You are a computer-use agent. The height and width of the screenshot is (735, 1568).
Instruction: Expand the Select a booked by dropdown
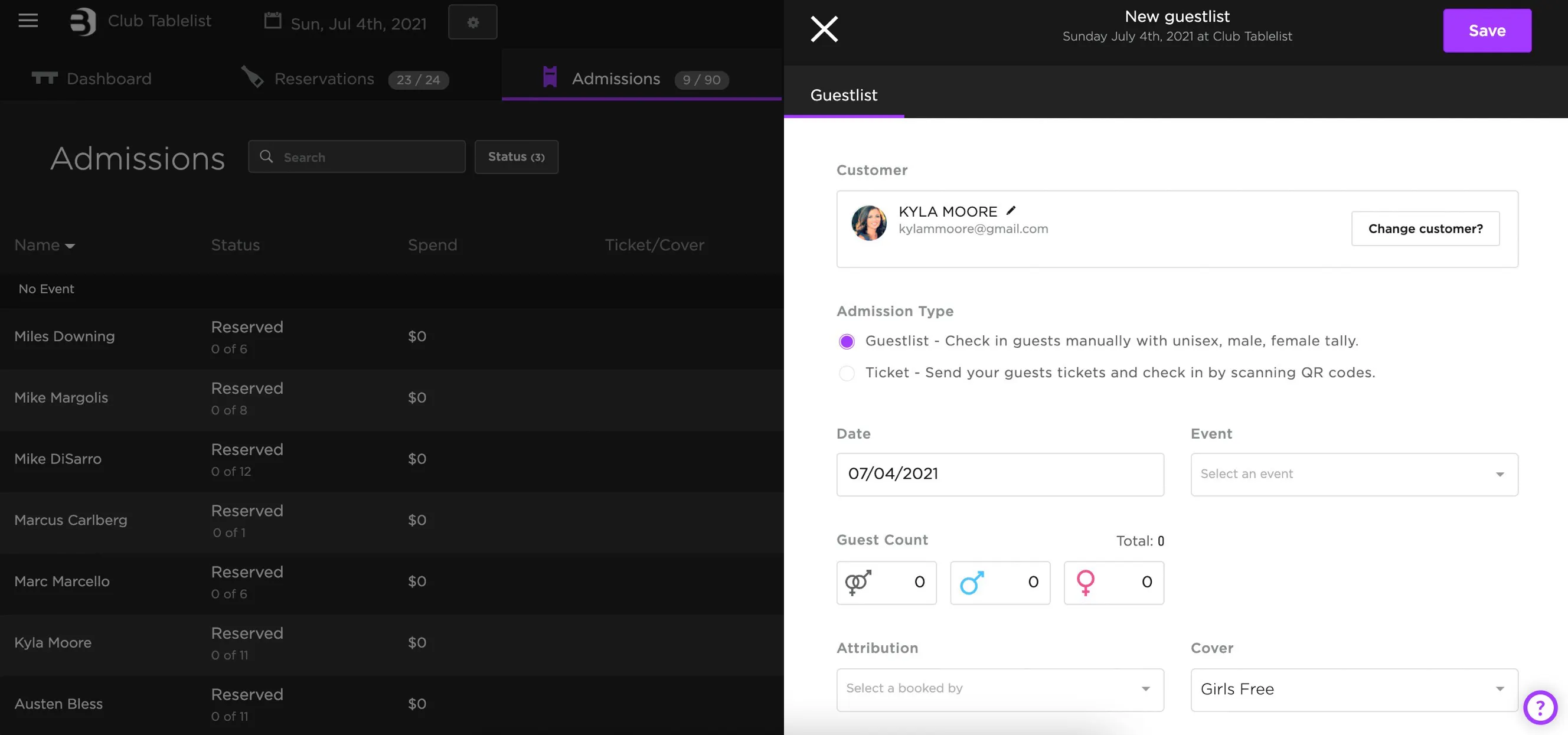pyautogui.click(x=999, y=690)
